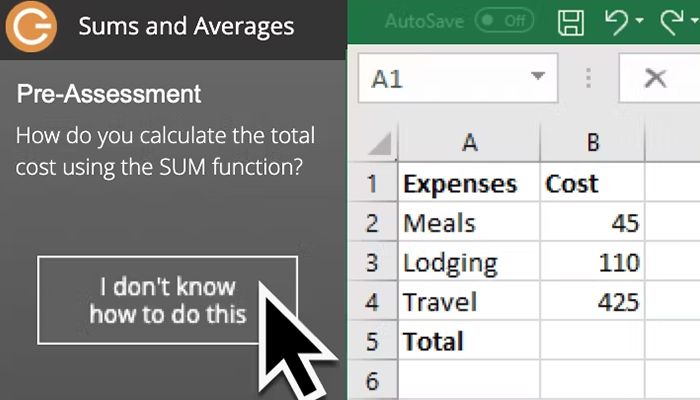
Task: Click the "Total" label cell
Action: (x=469, y=341)
